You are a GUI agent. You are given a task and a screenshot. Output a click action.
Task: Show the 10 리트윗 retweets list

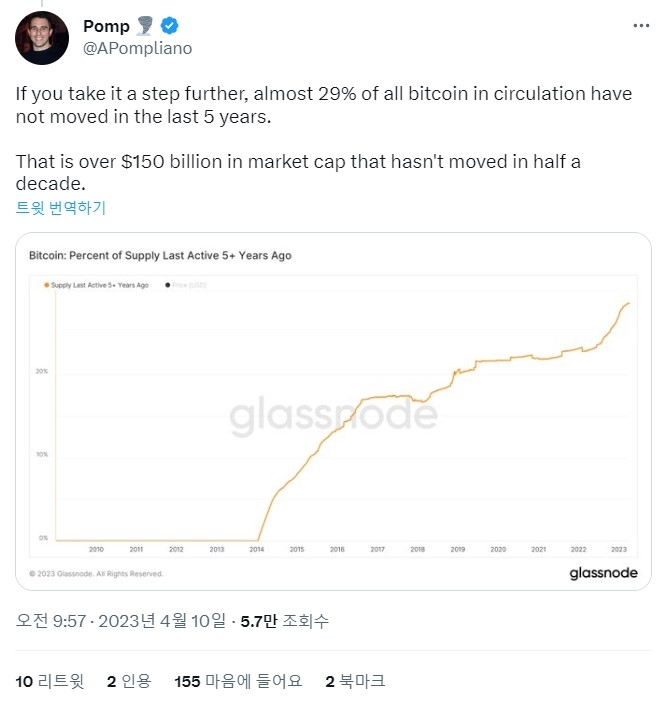click(x=50, y=681)
